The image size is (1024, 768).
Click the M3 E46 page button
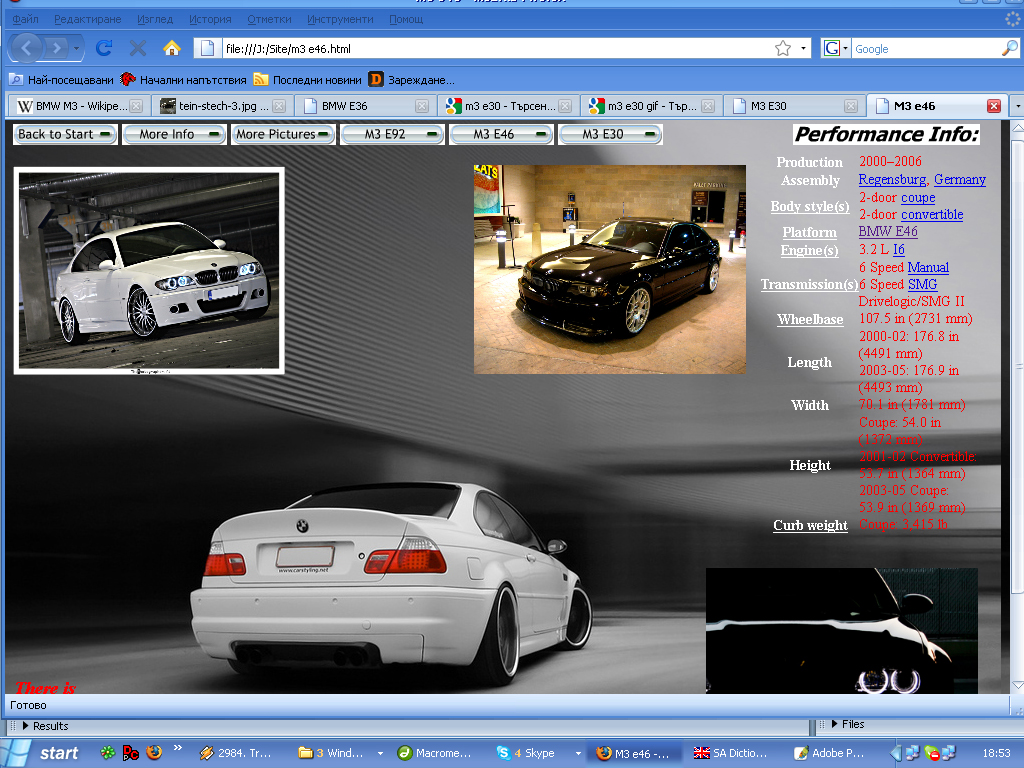point(501,135)
